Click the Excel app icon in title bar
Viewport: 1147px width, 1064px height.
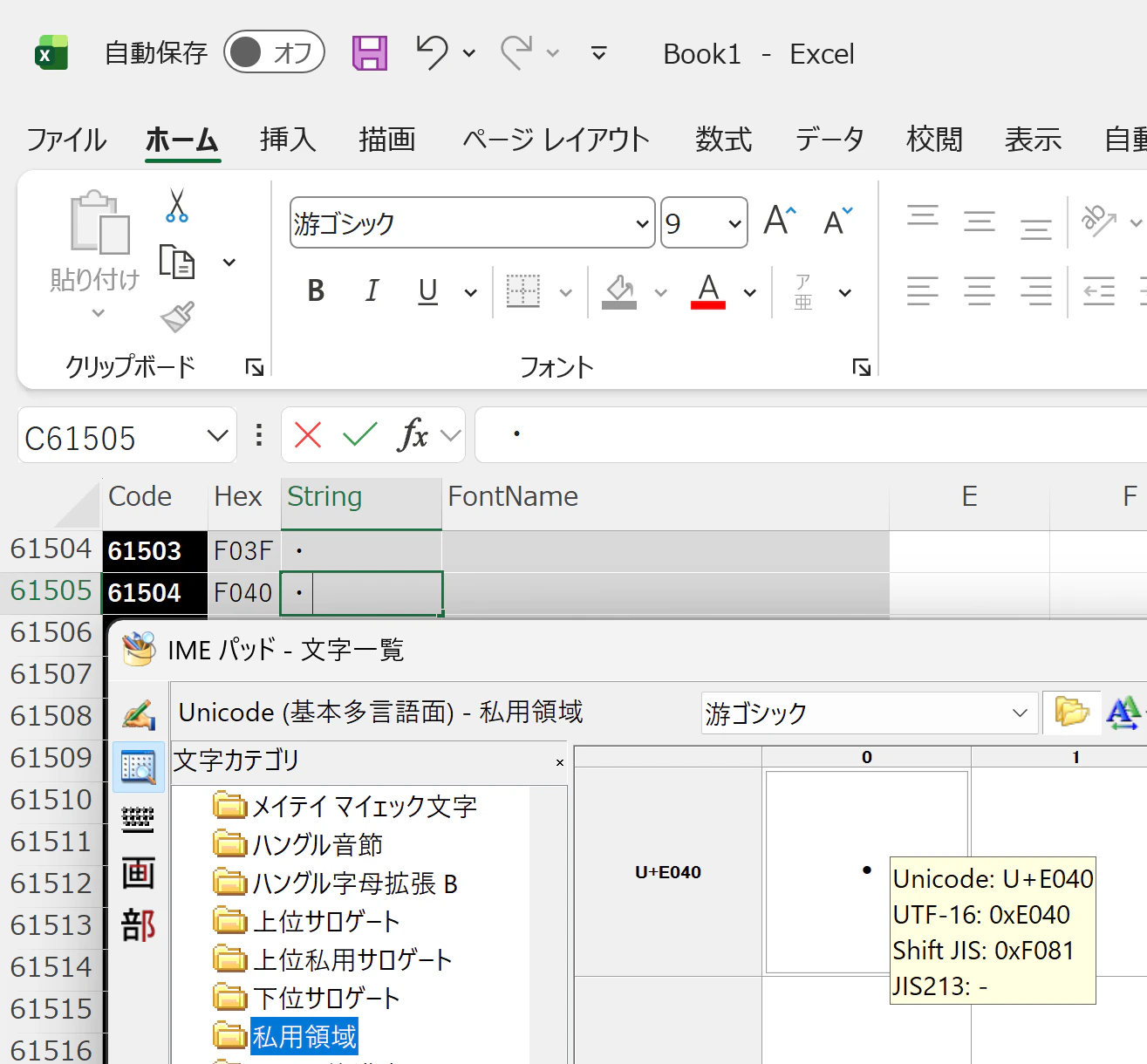[x=51, y=53]
